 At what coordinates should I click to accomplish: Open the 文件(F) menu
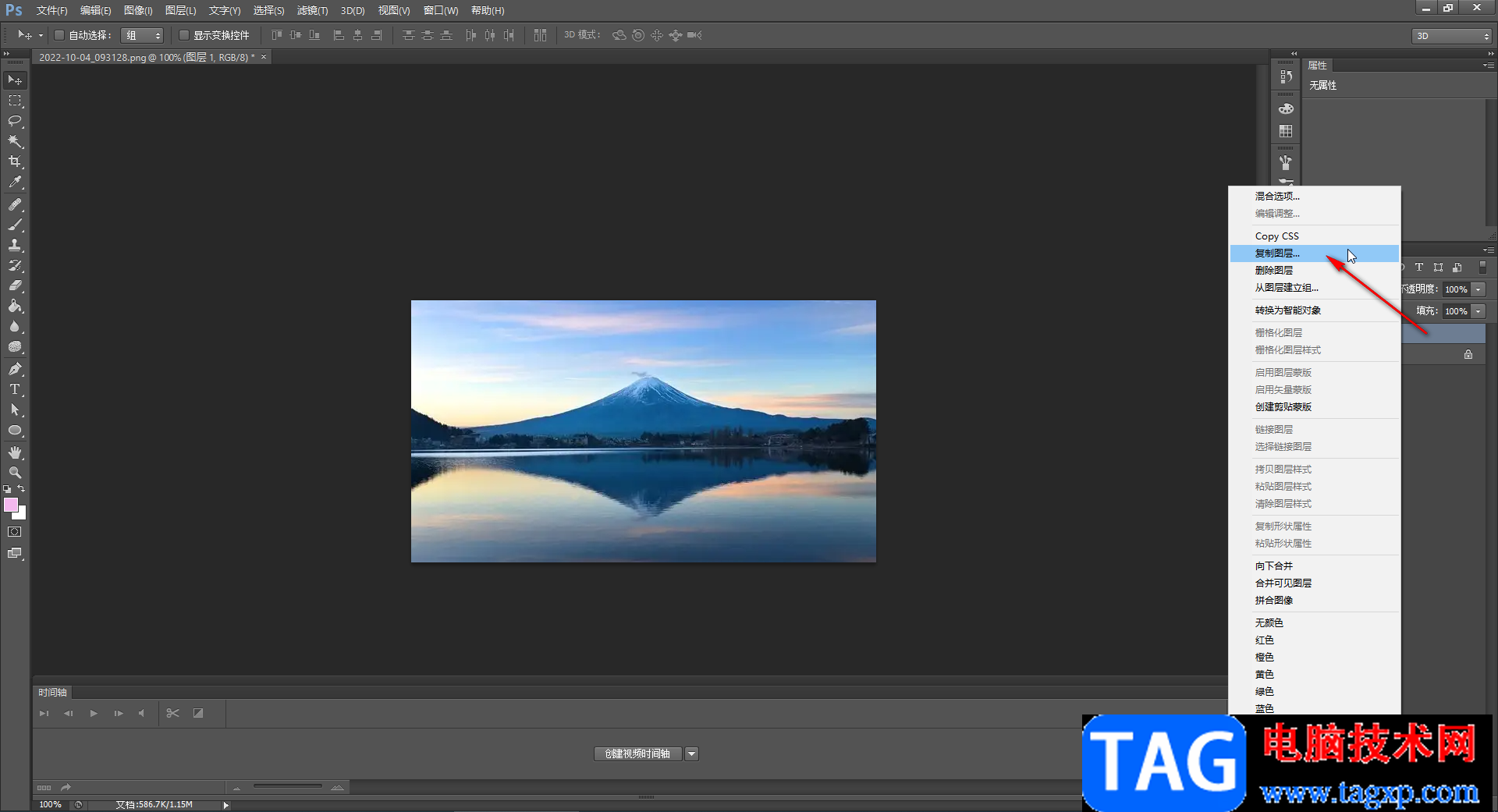[x=51, y=10]
